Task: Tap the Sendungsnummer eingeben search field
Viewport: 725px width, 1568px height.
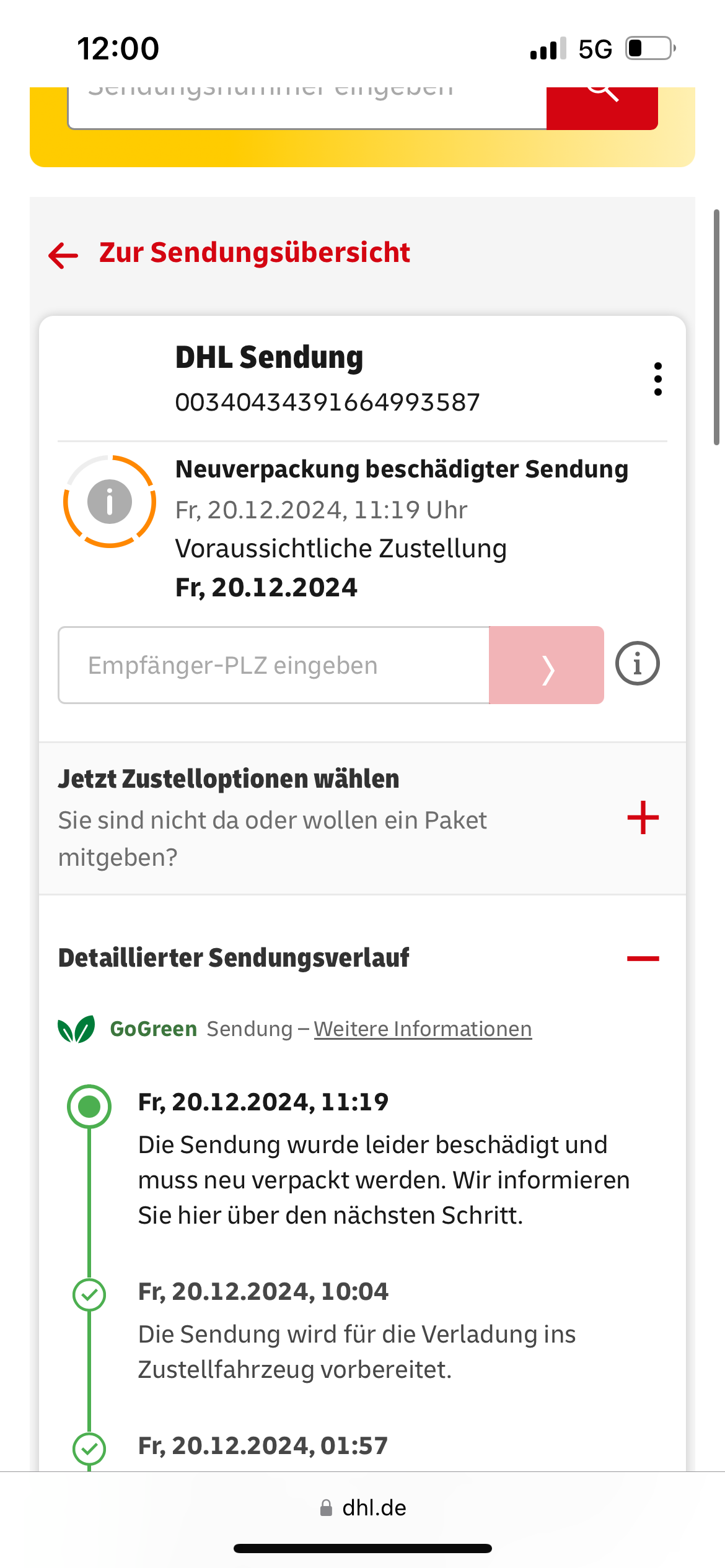Action: click(x=307, y=107)
